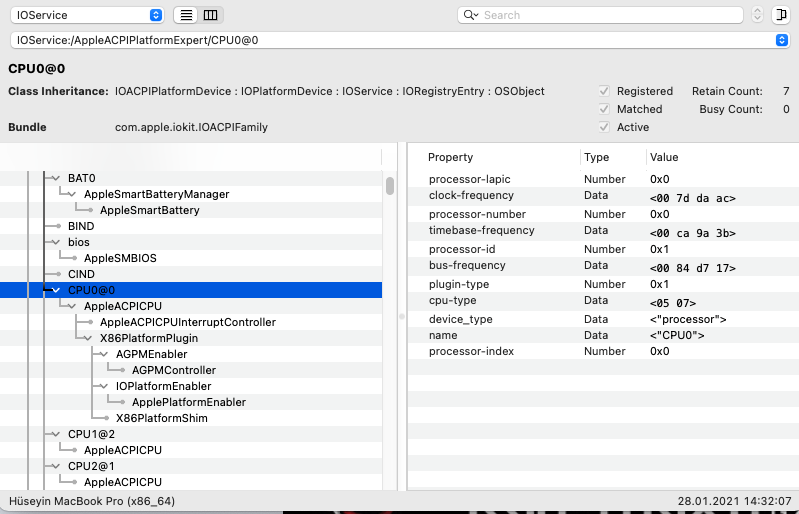Collapse the BAT0 tree node
Image resolution: width=799 pixels, height=514 pixels.
56,178
